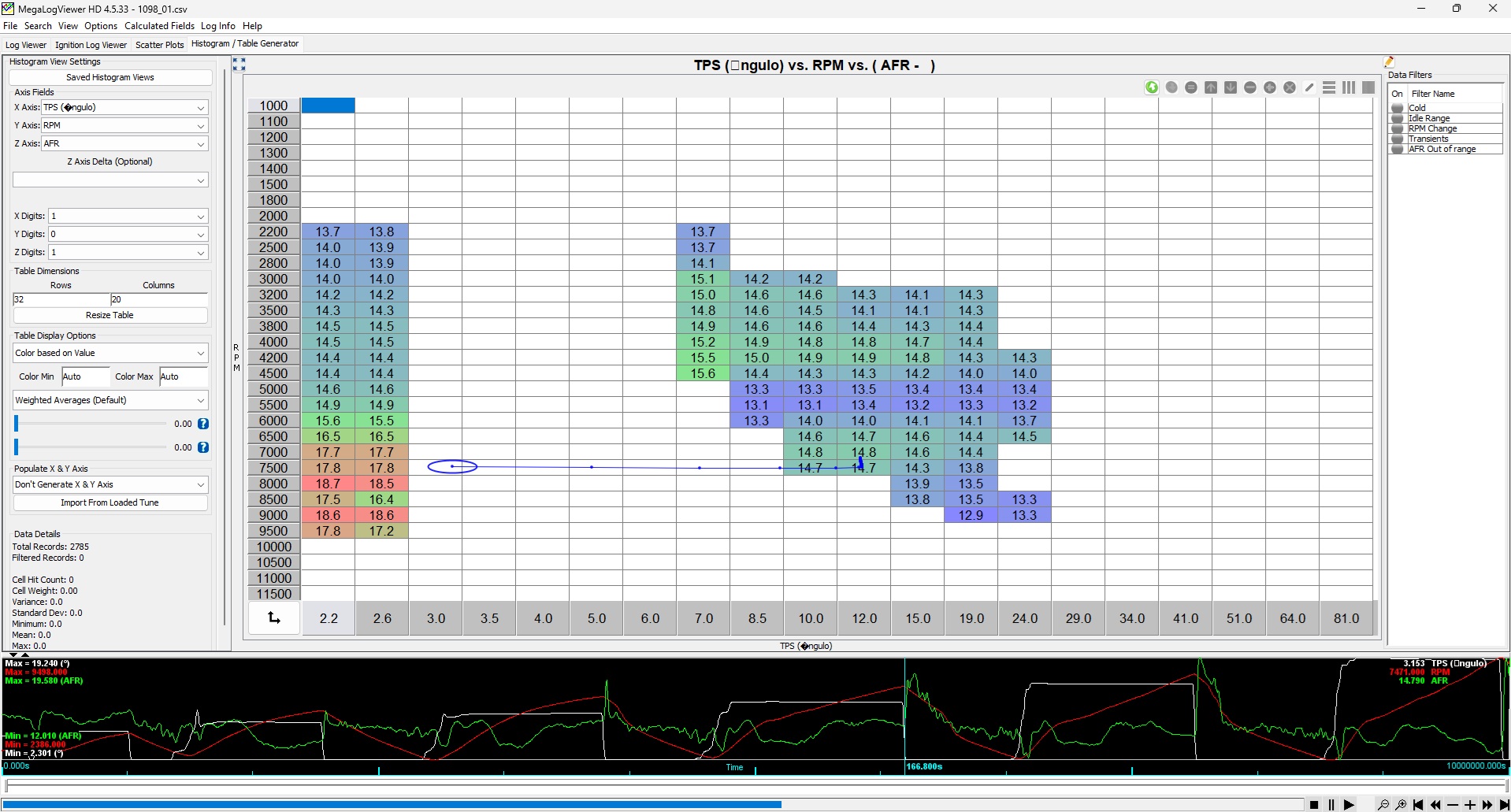This screenshot has height=812, width=1511.
Task: Open the Calculated Fields menu
Action: 159,26
